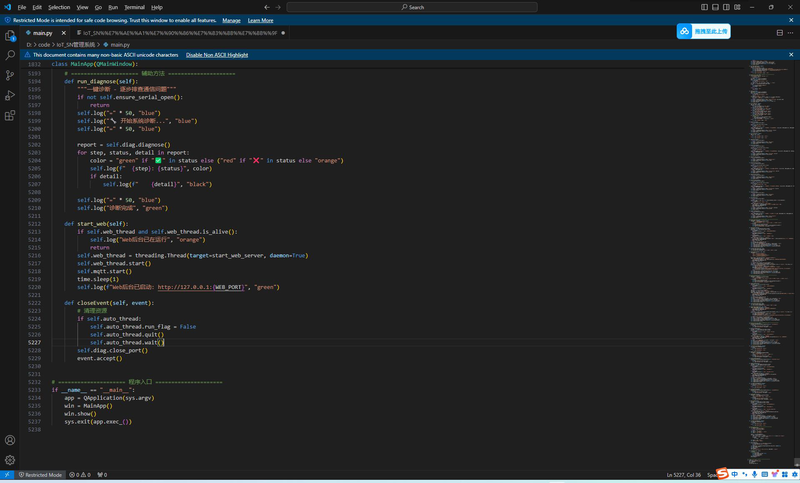
Task: Open the Run menu
Action: (x=113, y=7)
